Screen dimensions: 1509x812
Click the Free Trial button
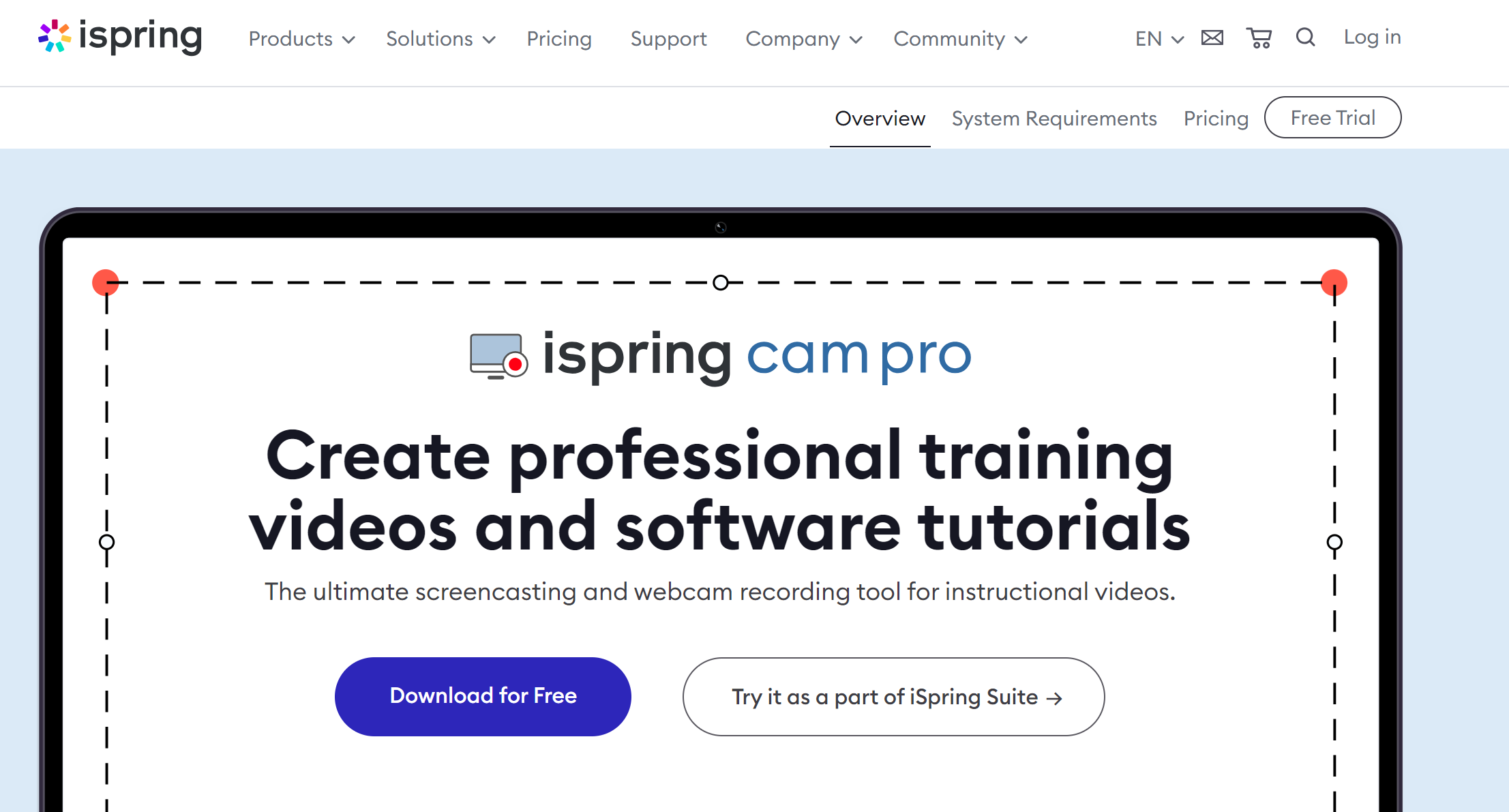pyautogui.click(x=1332, y=117)
